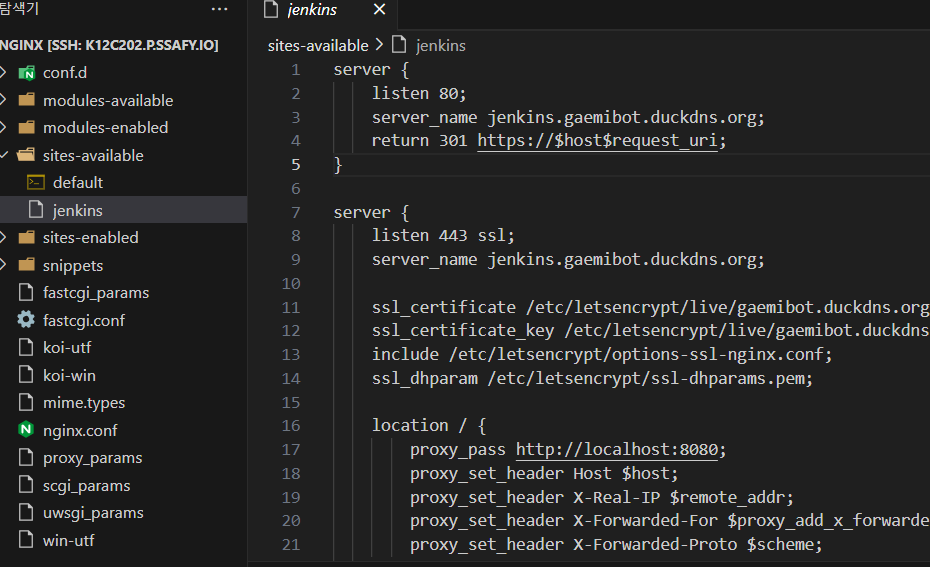The height and width of the screenshot is (567, 930).
Task: Open the sites-enabled folder
Action: click(x=90, y=237)
